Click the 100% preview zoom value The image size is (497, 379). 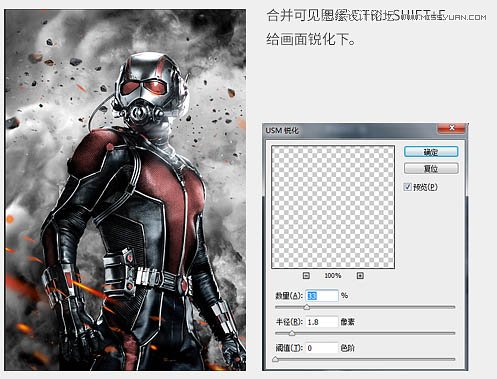333,276
